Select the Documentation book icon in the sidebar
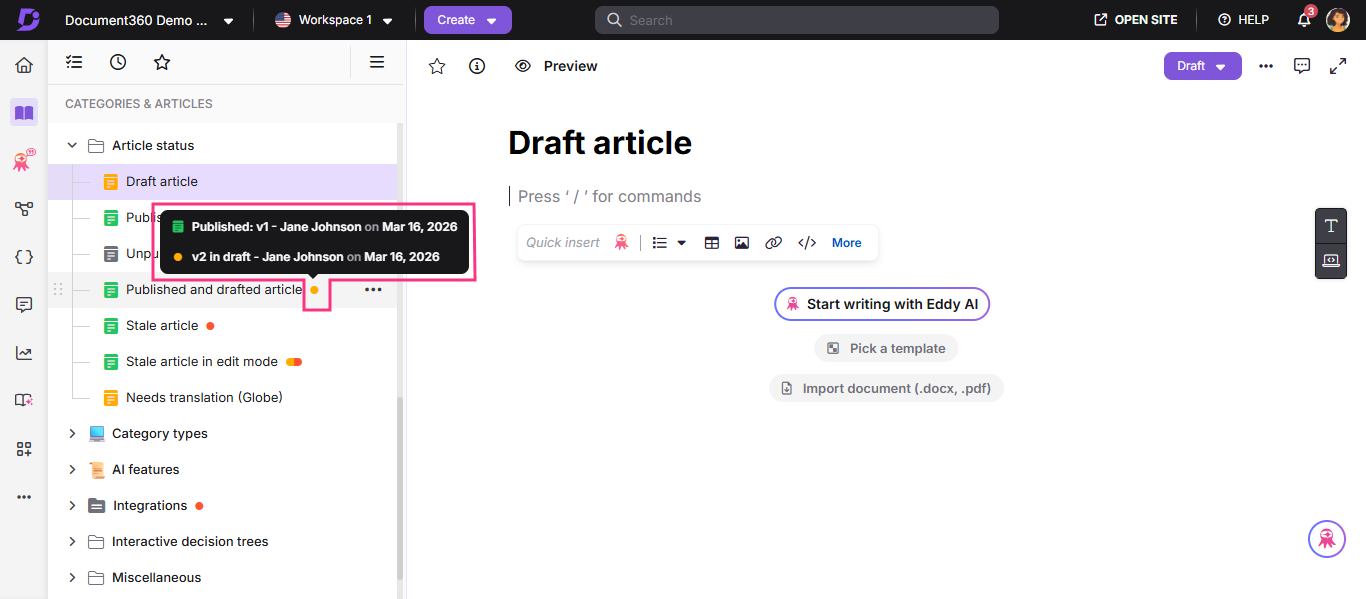Image resolution: width=1366 pixels, height=599 pixels. coord(23,112)
